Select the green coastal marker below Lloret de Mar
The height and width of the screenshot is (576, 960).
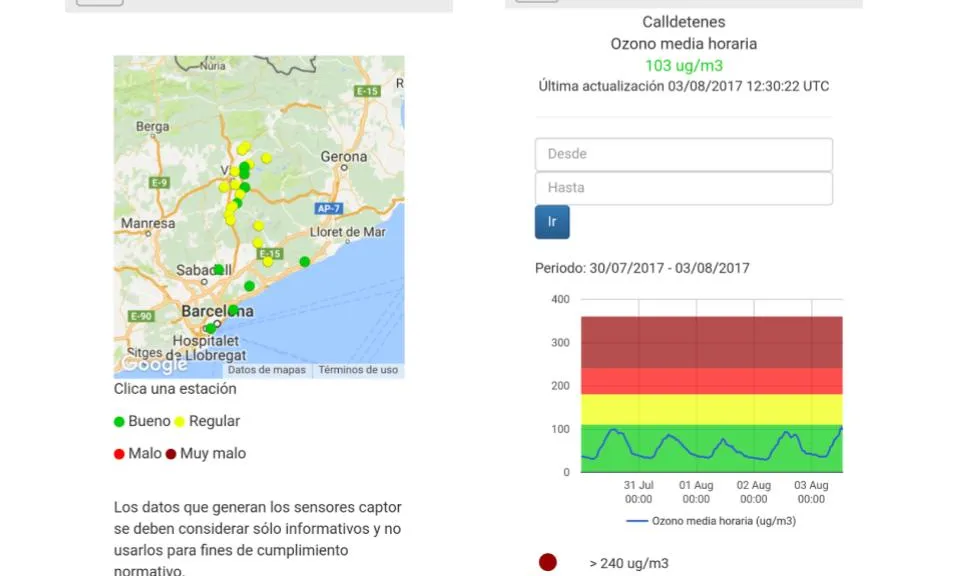pyautogui.click(x=304, y=262)
